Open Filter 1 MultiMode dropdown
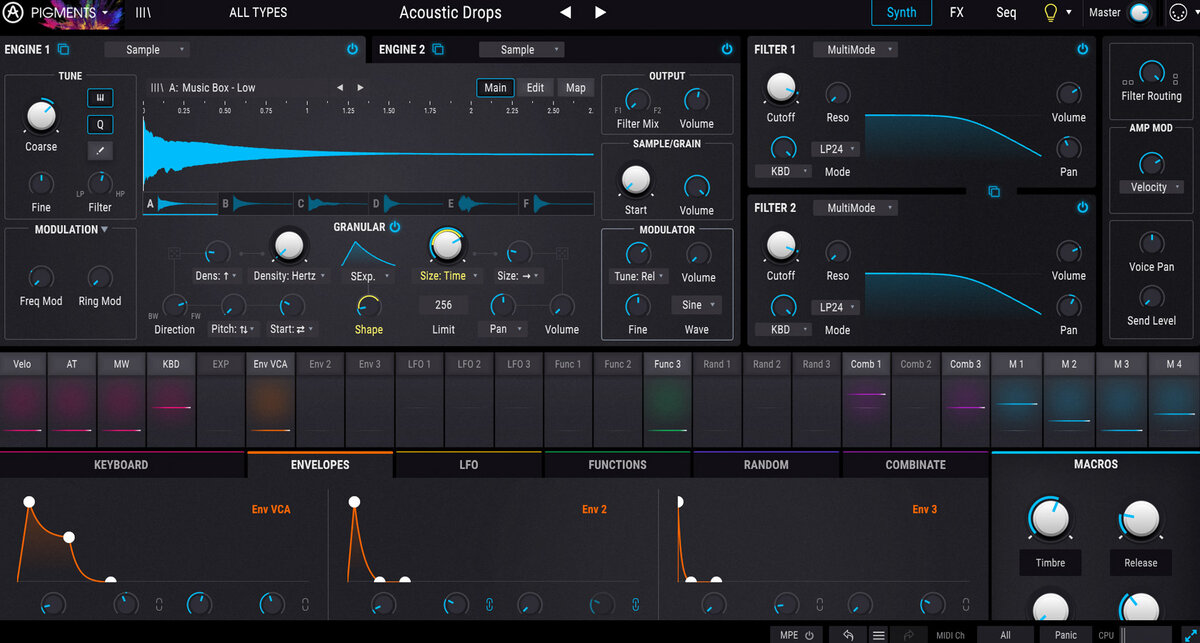This screenshot has width=1200, height=643. pos(855,49)
